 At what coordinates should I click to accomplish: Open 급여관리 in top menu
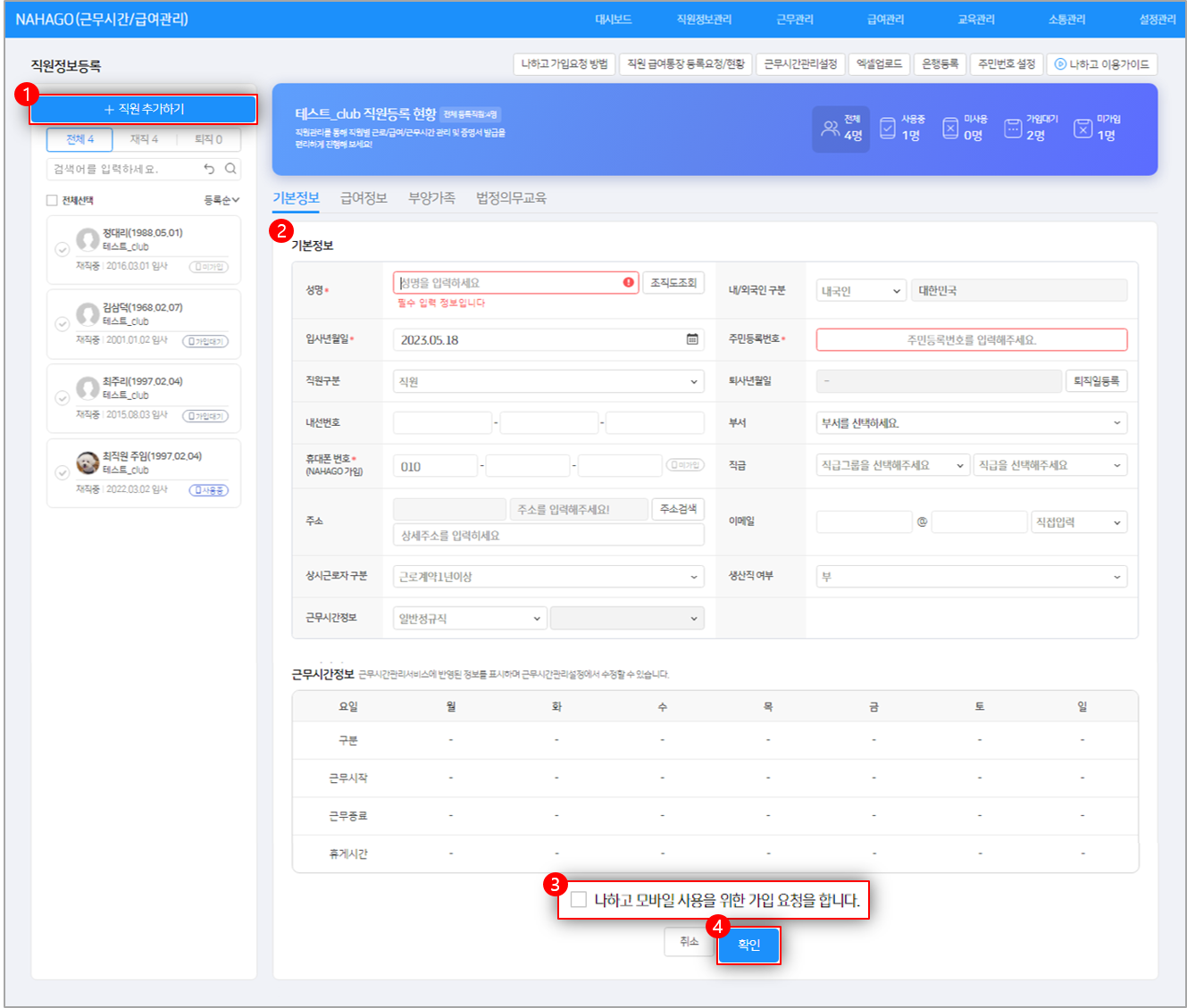pos(885,20)
